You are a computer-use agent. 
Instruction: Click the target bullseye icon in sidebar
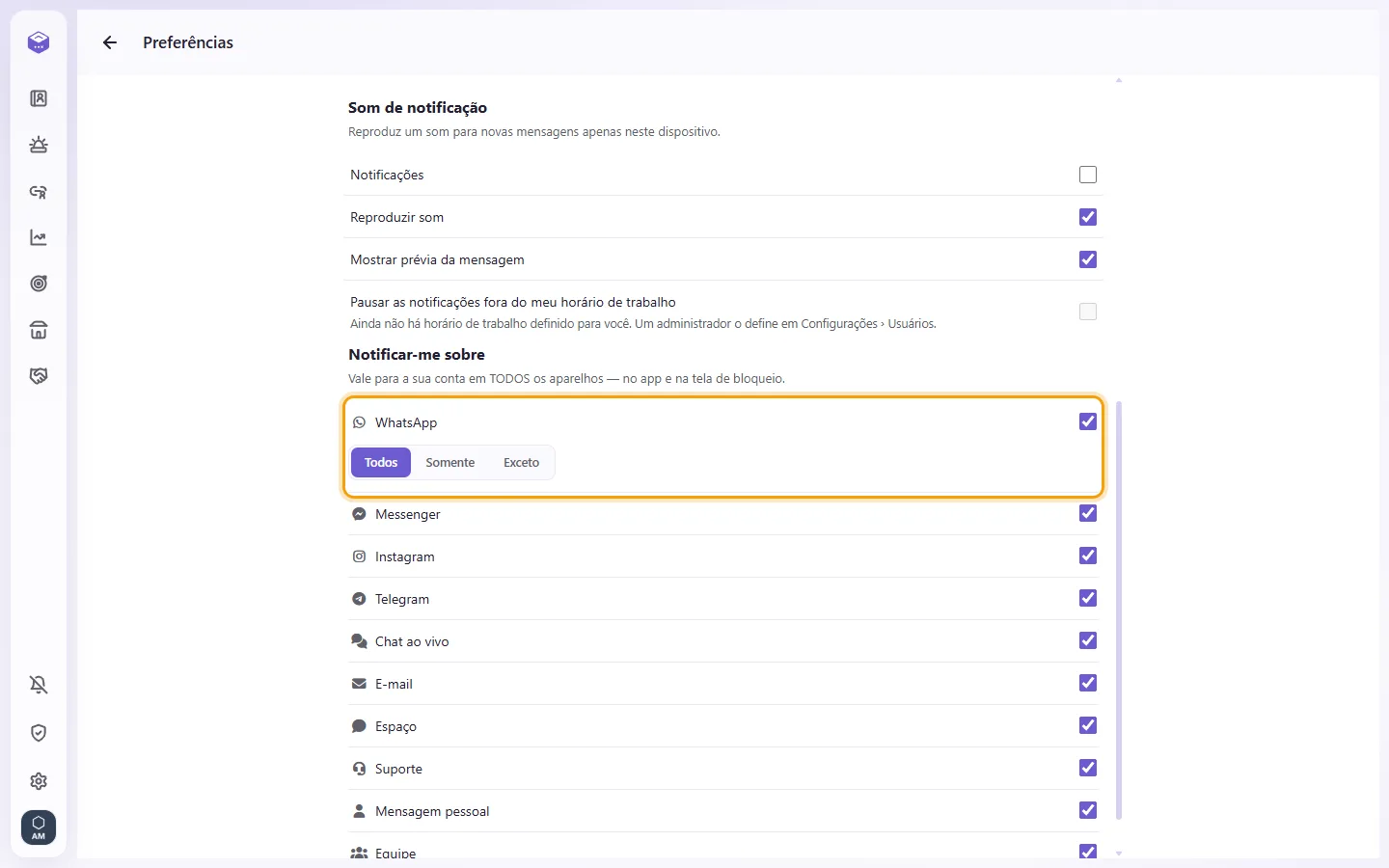click(39, 284)
